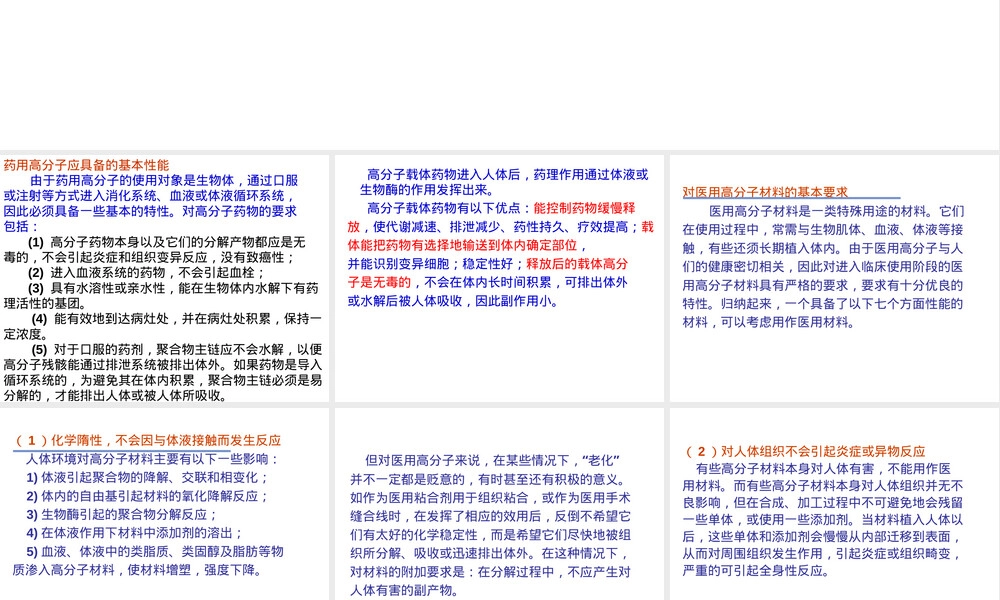This screenshot has height=600, width=1000.
Task: Open the slide 对医用高分子材料的基本要求
Action: [834, 279]
